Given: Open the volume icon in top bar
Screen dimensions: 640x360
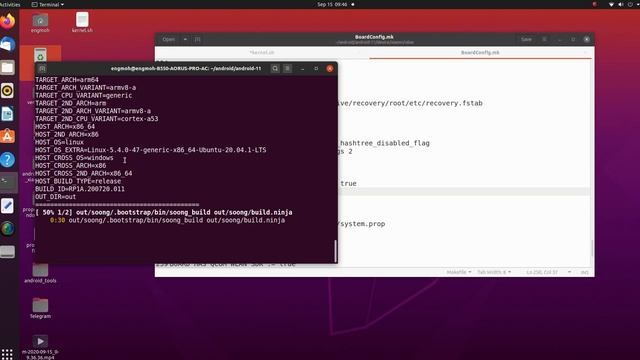Looking at the screenshot, I should tap(620, 4).
